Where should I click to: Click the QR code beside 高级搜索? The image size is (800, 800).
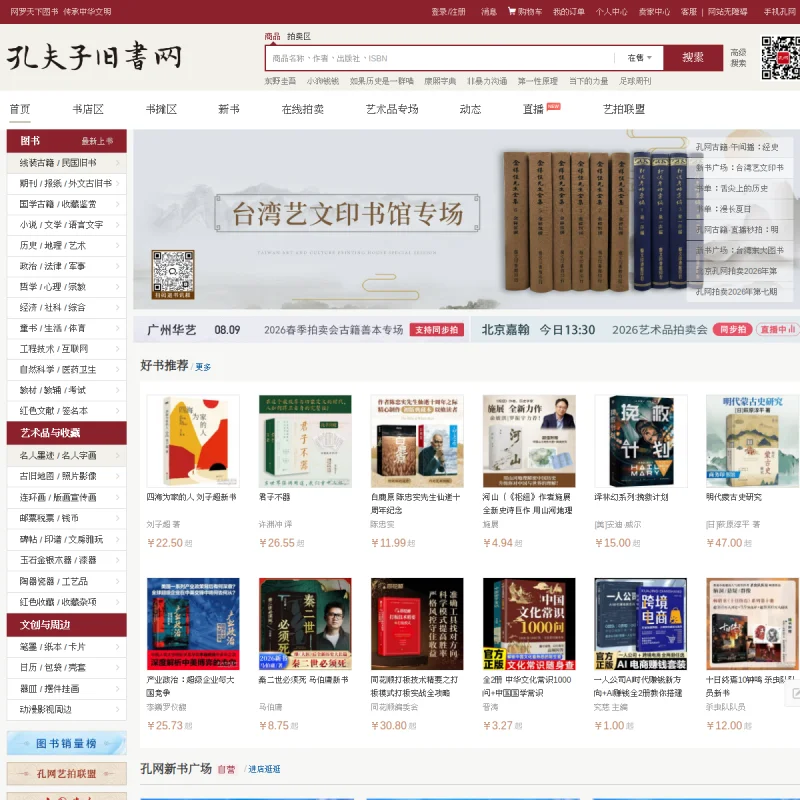click(x=780, y=58)
